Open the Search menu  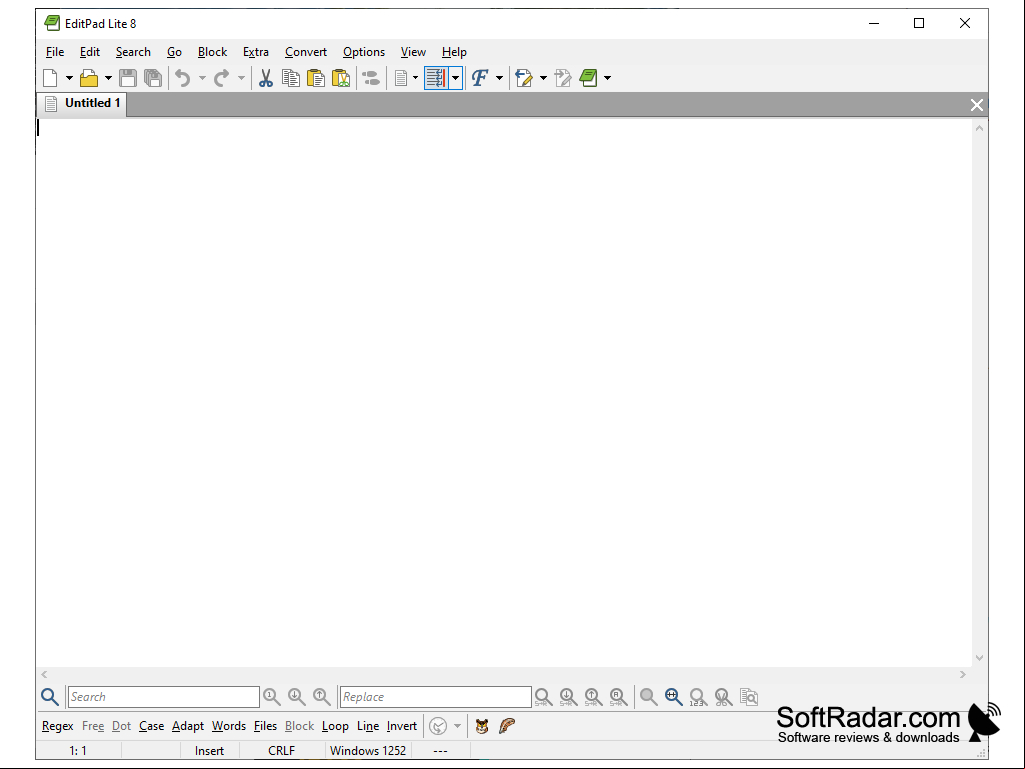(133, 52)
